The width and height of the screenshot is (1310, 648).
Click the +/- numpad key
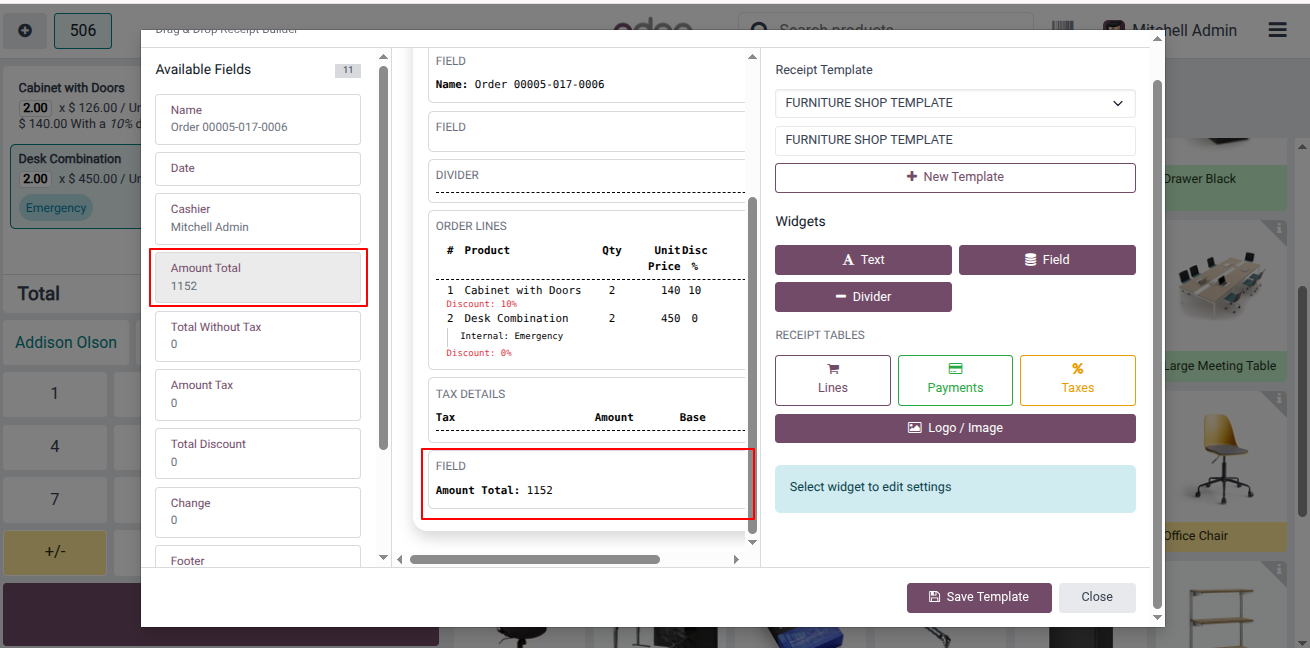click(x=55, y=552)
